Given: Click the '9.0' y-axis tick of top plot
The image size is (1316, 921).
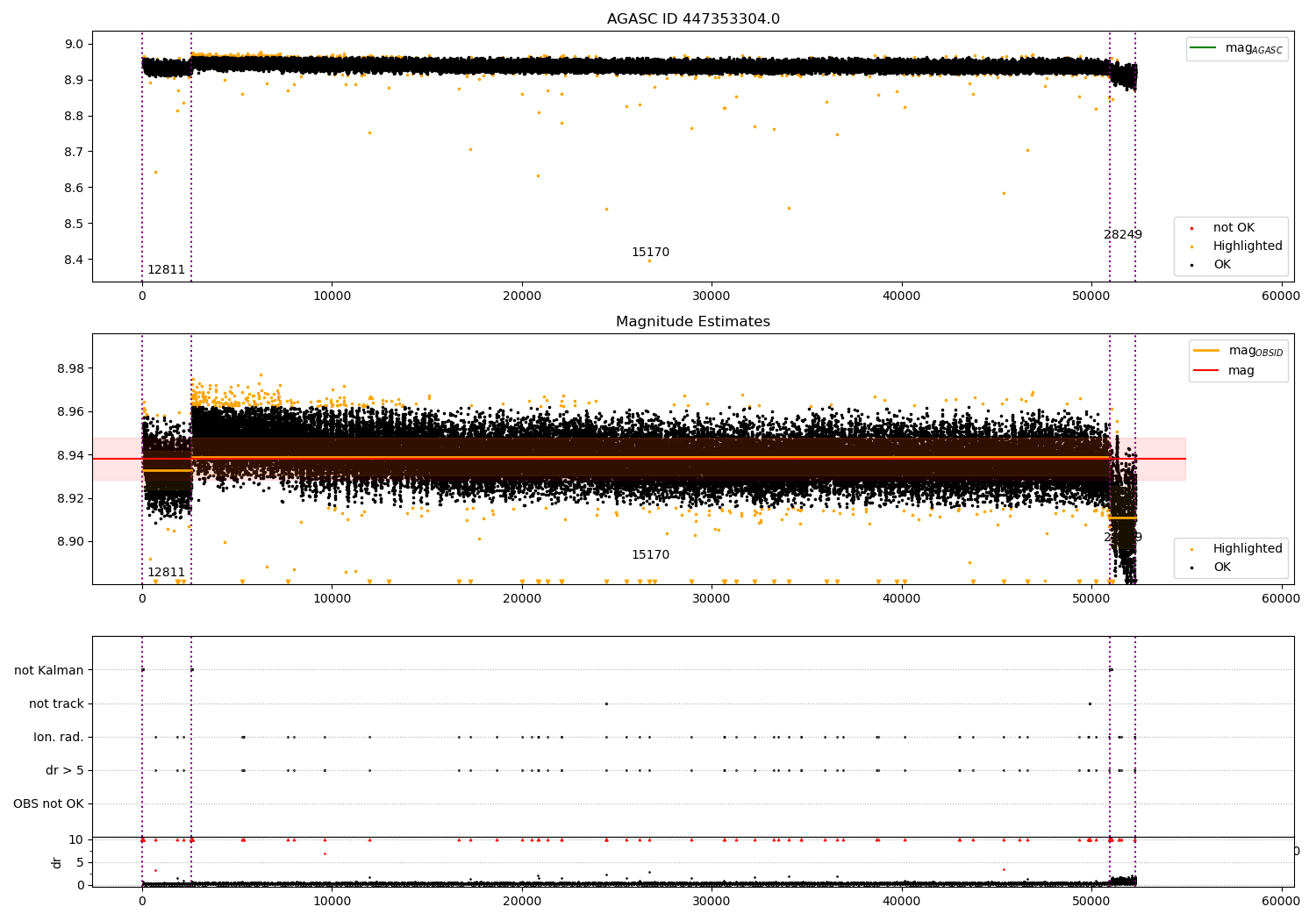Looking at the screenshot, I should pos(75,44).
